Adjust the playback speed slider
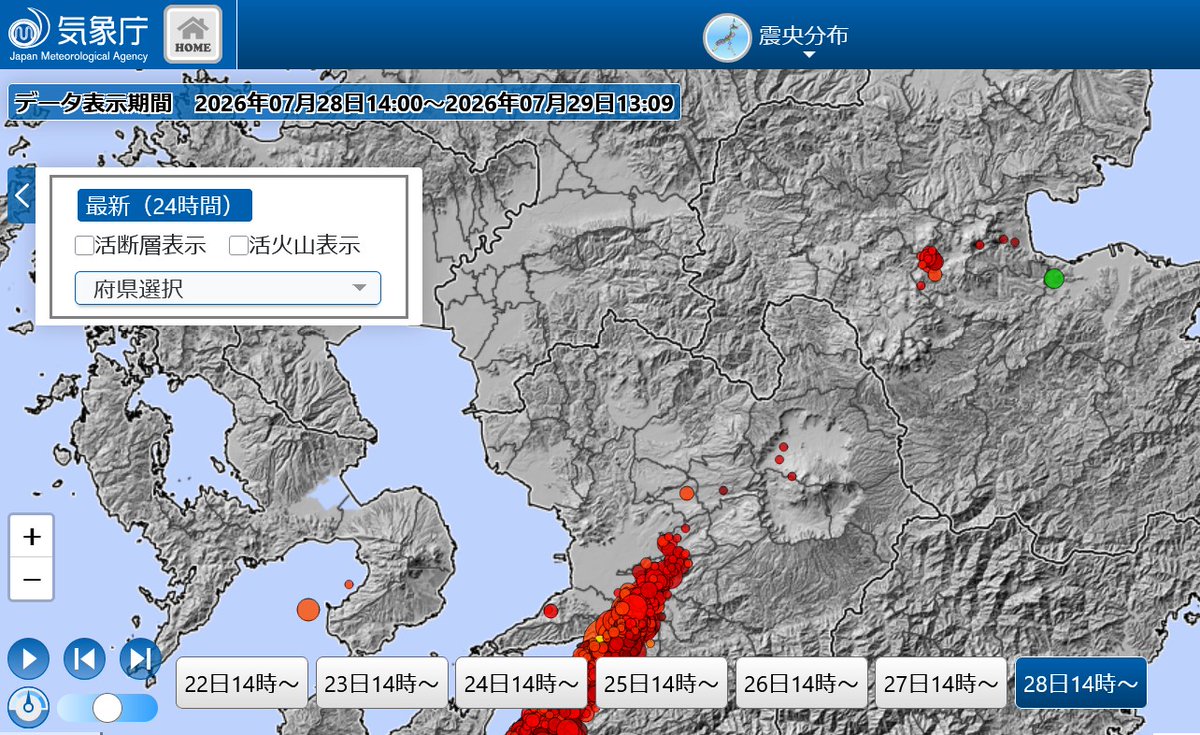 [x=107, y=708]
